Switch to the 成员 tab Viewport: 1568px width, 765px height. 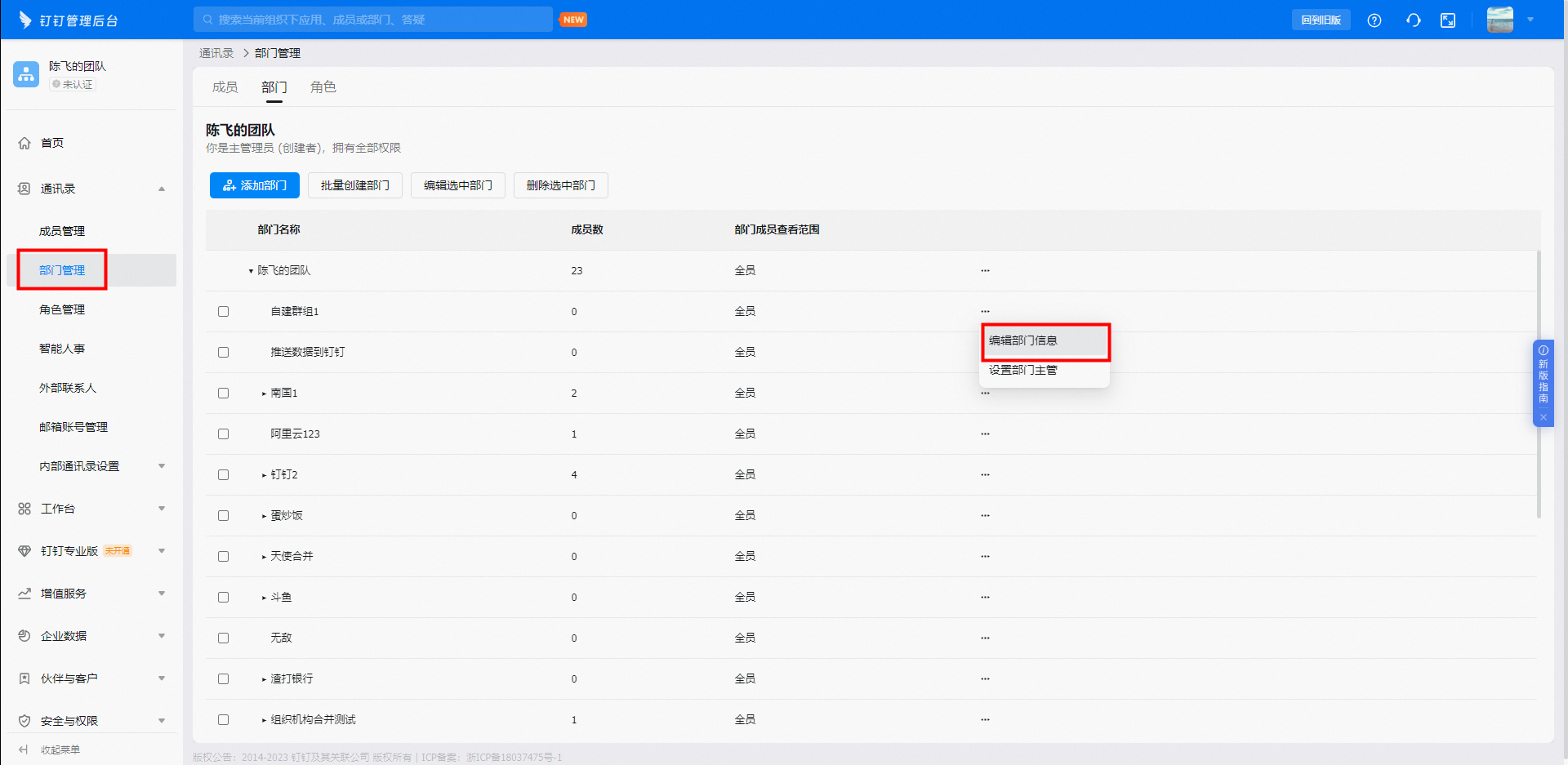click(x=225, y=87)
